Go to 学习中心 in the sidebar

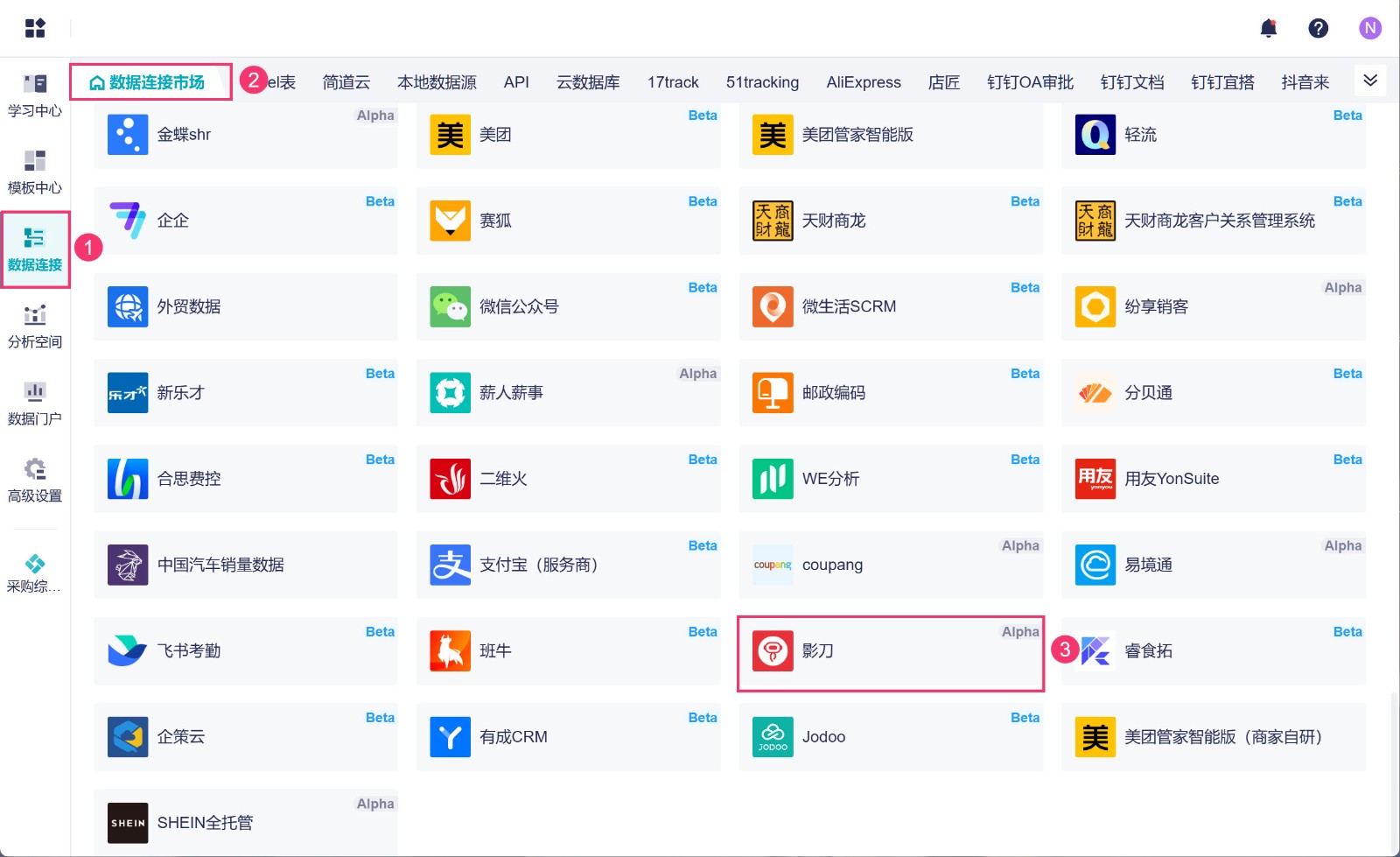point(35,95)
